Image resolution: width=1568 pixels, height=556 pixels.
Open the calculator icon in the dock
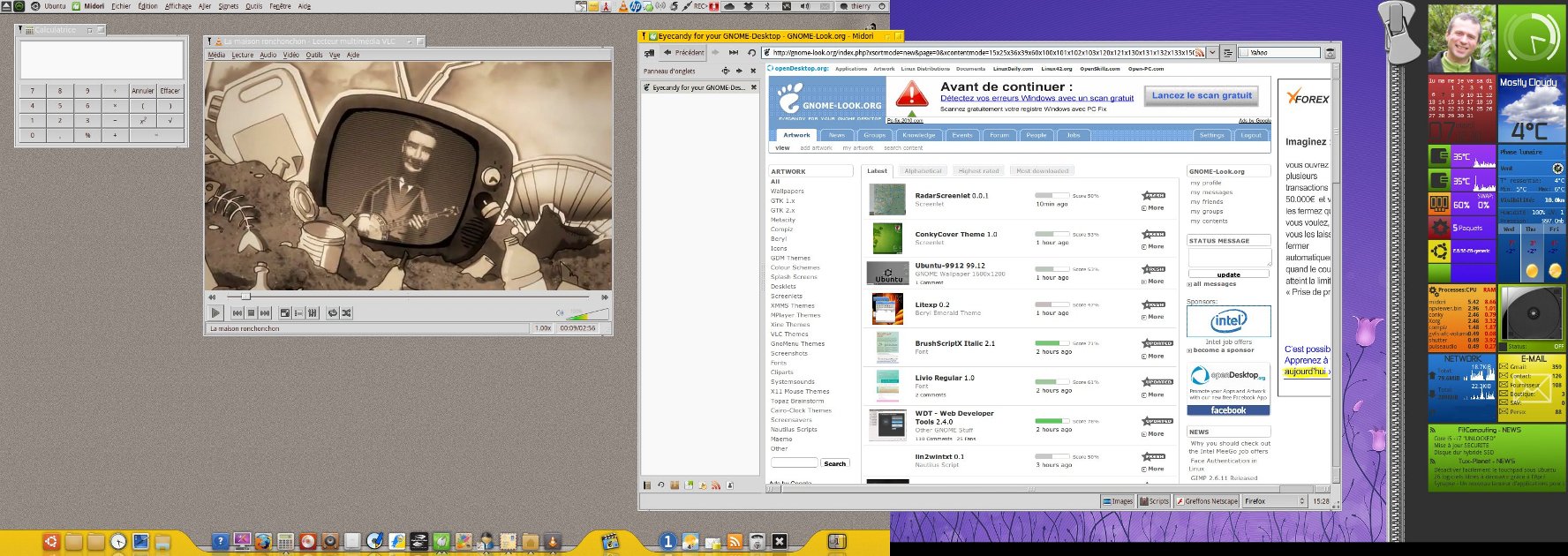click(285, 542)
